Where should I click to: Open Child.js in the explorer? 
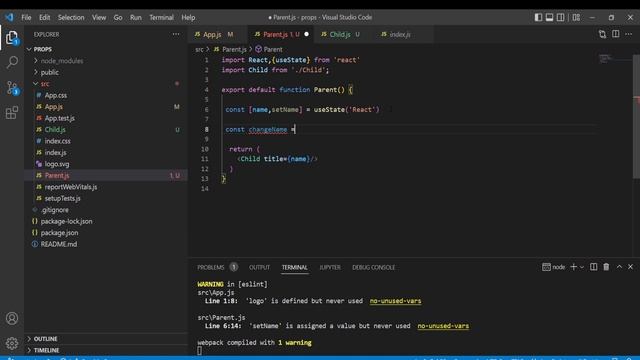coord(105,129)
